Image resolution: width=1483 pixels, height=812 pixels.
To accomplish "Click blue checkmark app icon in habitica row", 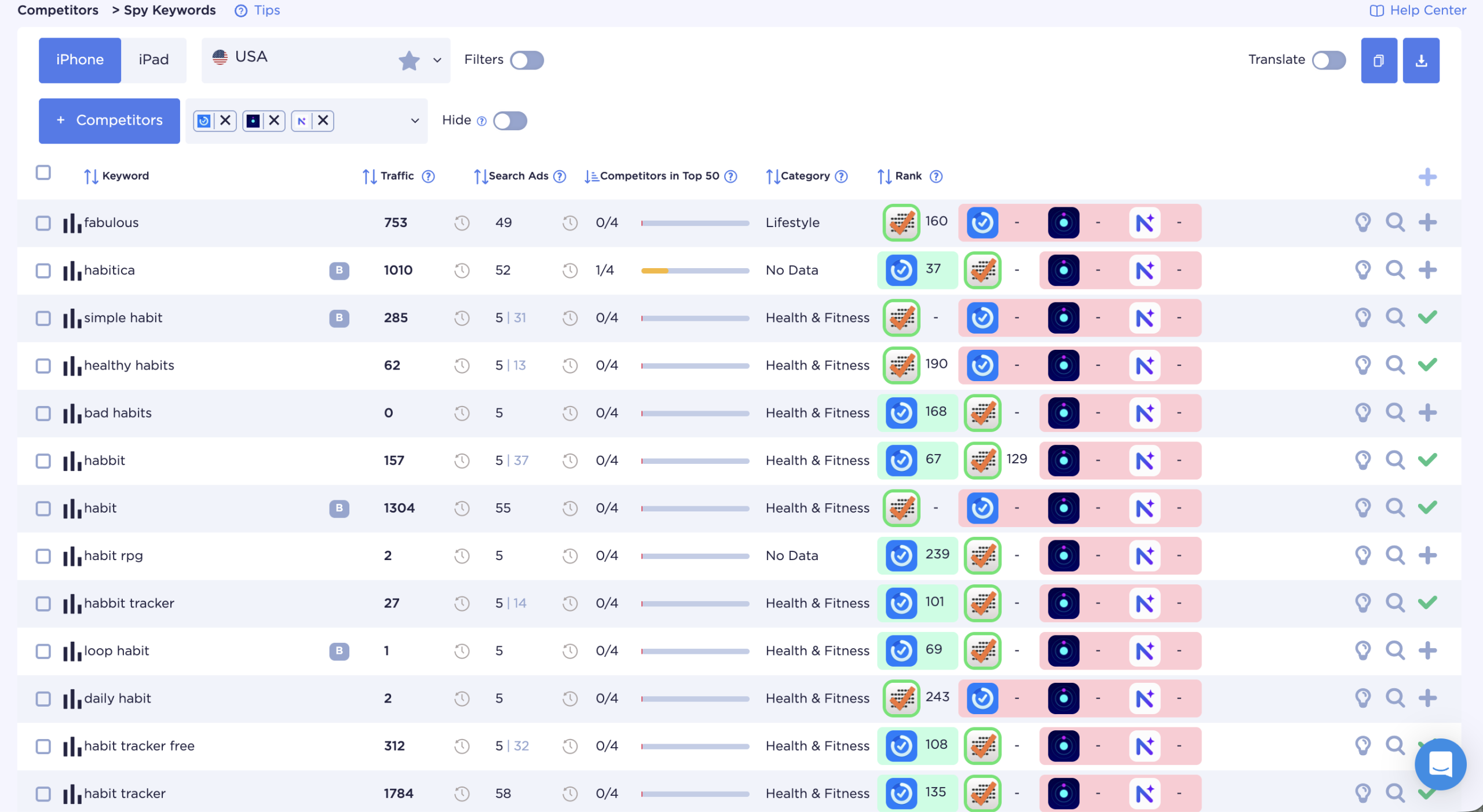I will tap(901, 270).
